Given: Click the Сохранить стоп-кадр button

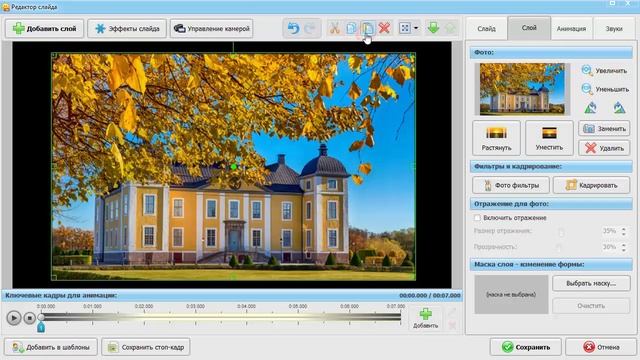Looking at the screenshot, I should 146,347.
